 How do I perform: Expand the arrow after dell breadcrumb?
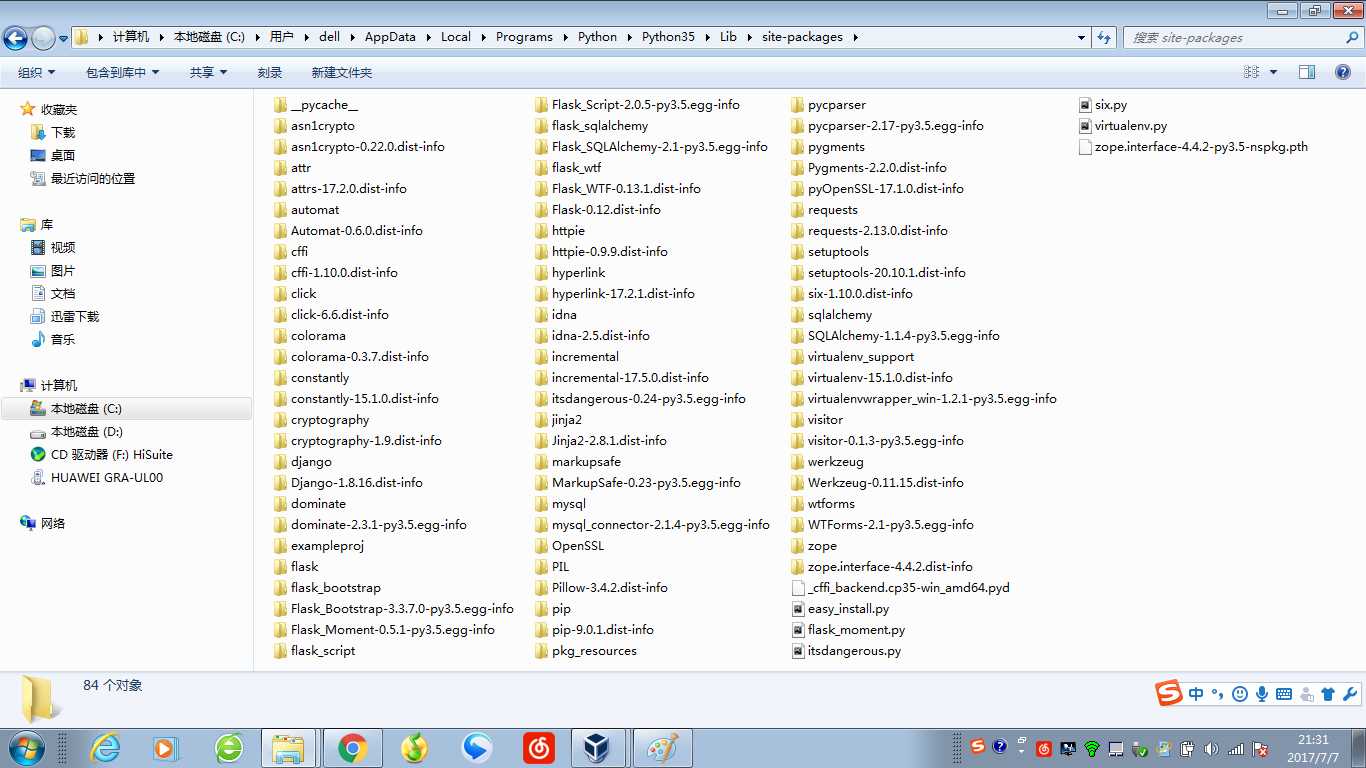[352, 37]
